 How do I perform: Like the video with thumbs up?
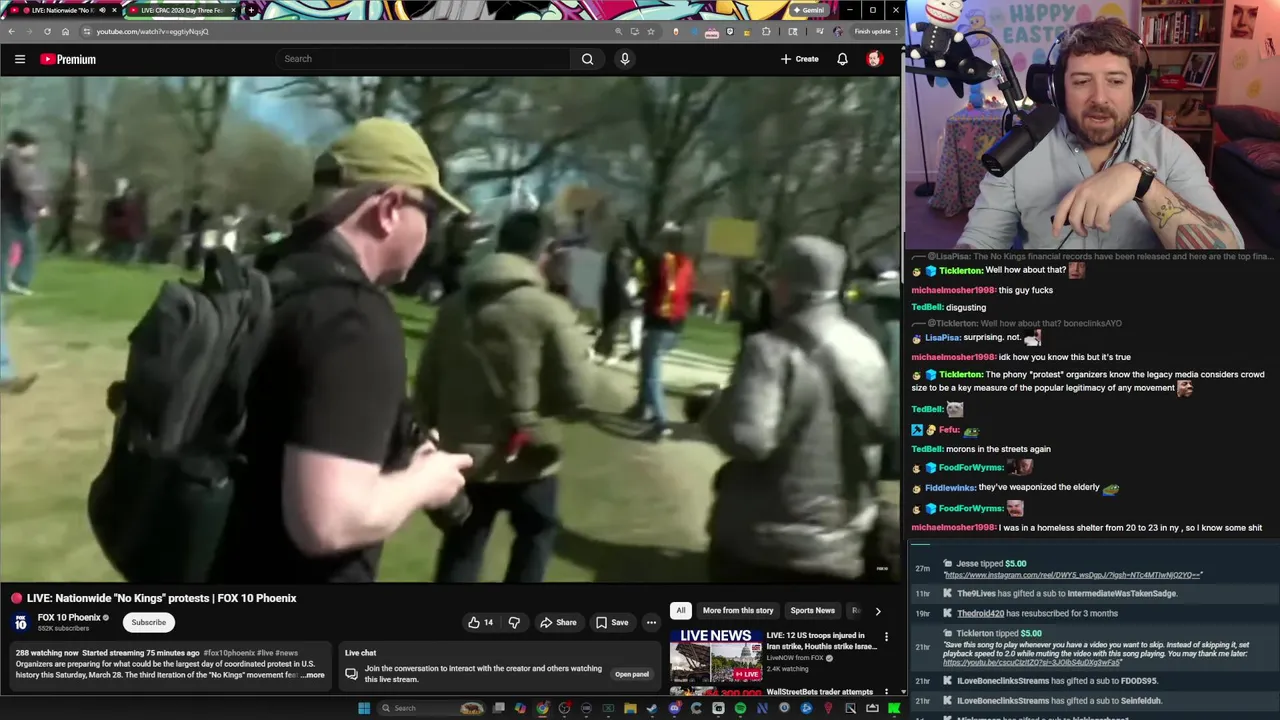pyautogui.click(x=480, y=622)
